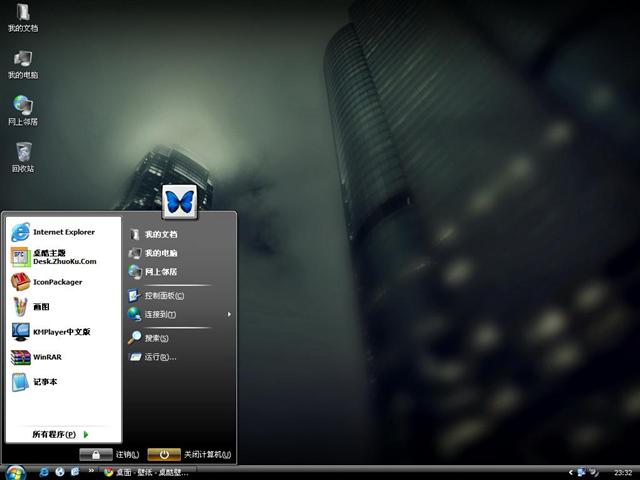This screenshot has width=640, height=480.
Task: Open 运行 run dialog
Action: click(x=180, y=357)
